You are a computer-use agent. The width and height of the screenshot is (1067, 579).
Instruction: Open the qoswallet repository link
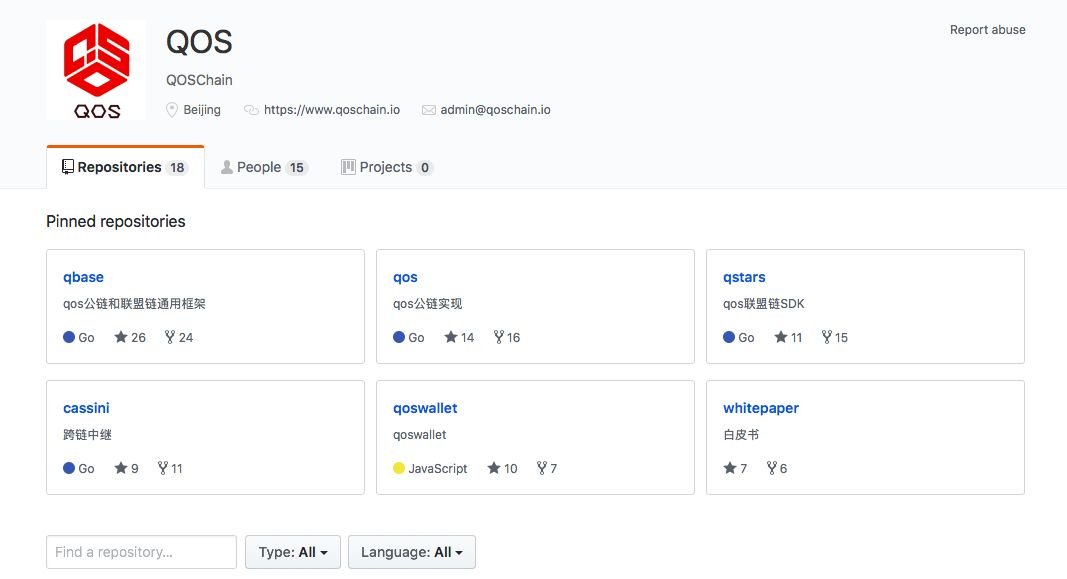pos(425,408)
